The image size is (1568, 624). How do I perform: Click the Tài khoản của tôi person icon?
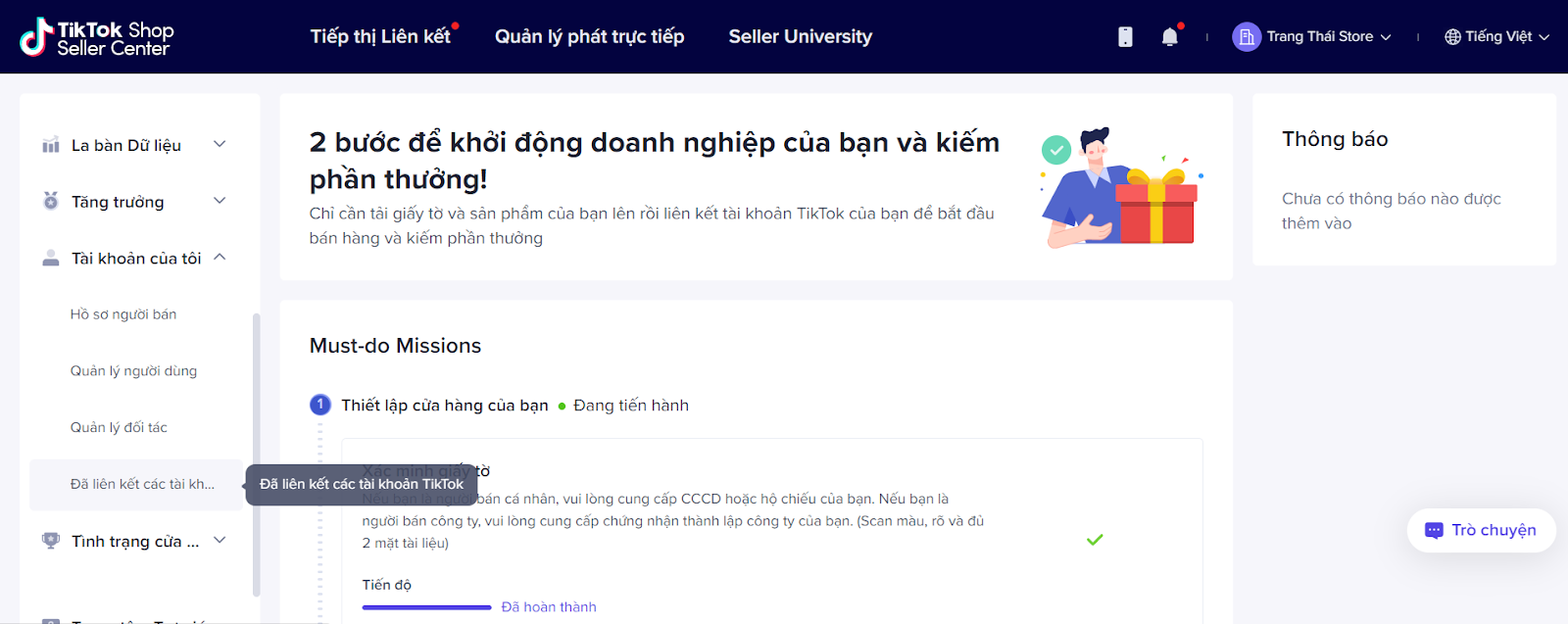(x=51, y=258)
